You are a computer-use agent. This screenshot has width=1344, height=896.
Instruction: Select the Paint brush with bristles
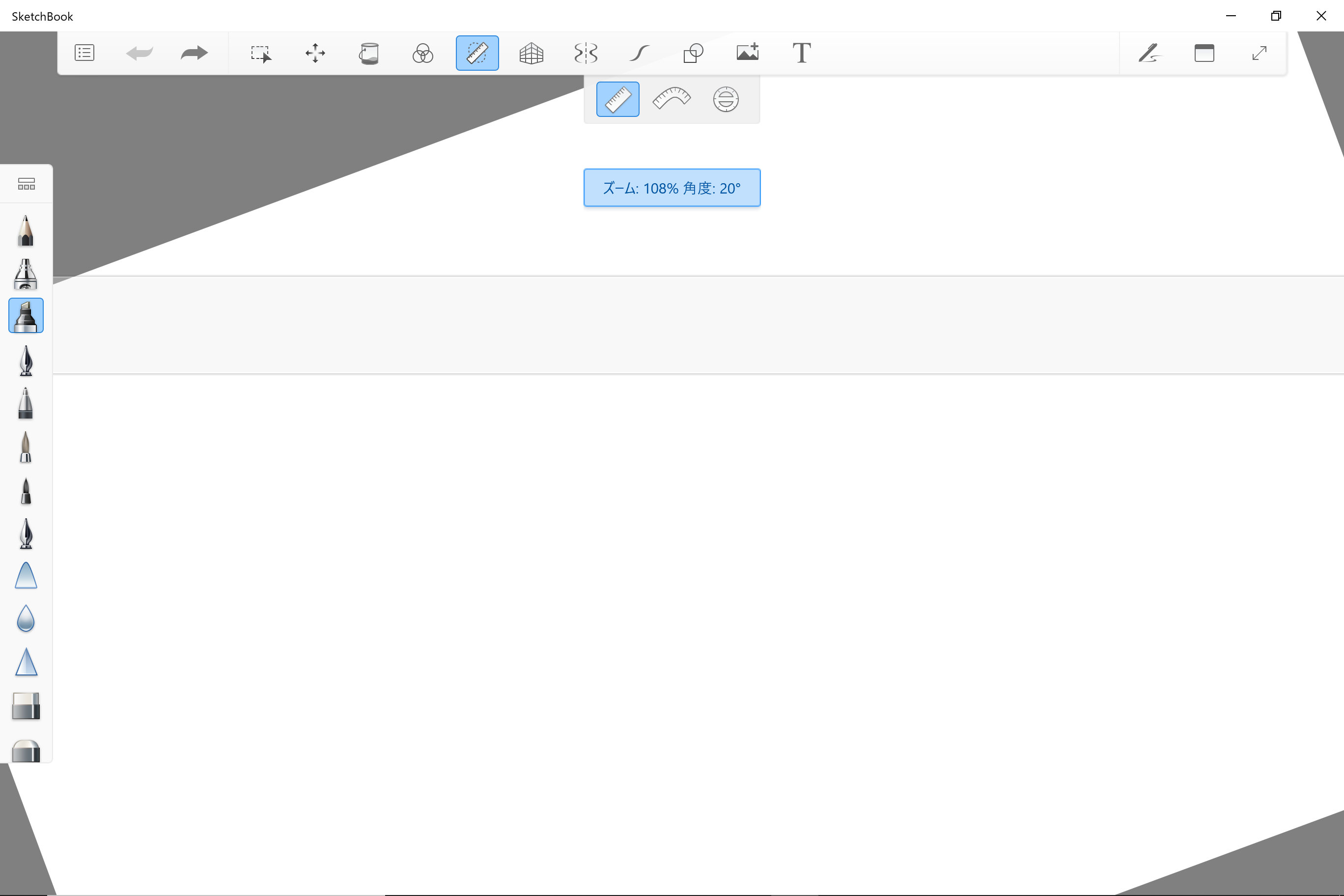[x=26, y=447]
